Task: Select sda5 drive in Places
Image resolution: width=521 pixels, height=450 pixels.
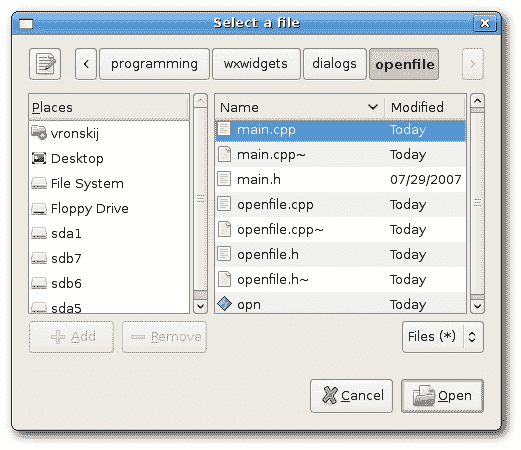Action: pos(109,306)
